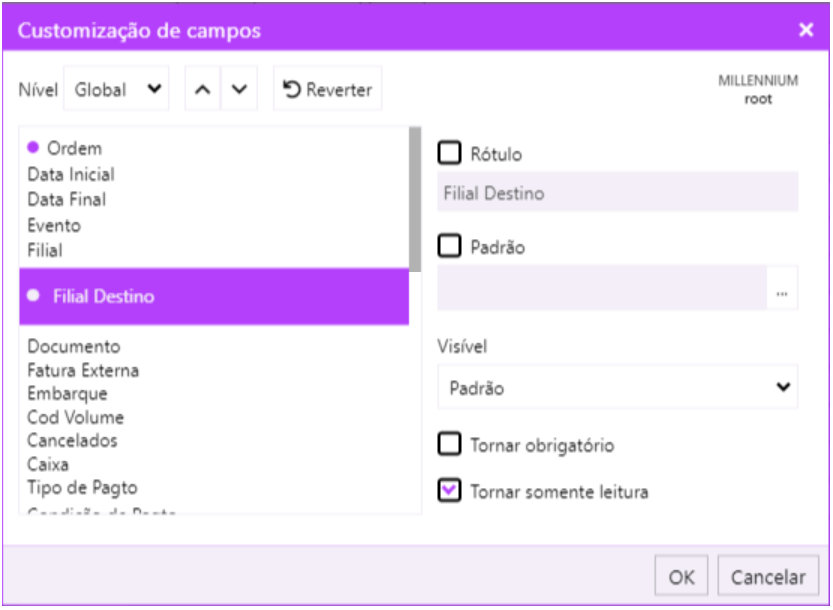Select Ordem in the field list

[x=74, y=148]
